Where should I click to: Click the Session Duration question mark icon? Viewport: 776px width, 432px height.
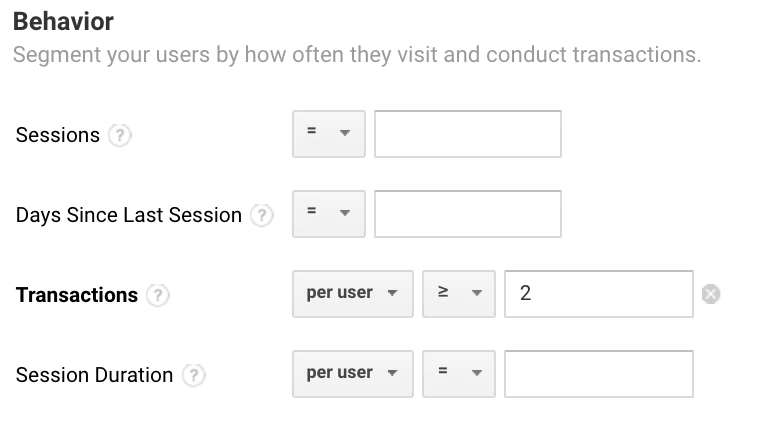tap(194, 375)
